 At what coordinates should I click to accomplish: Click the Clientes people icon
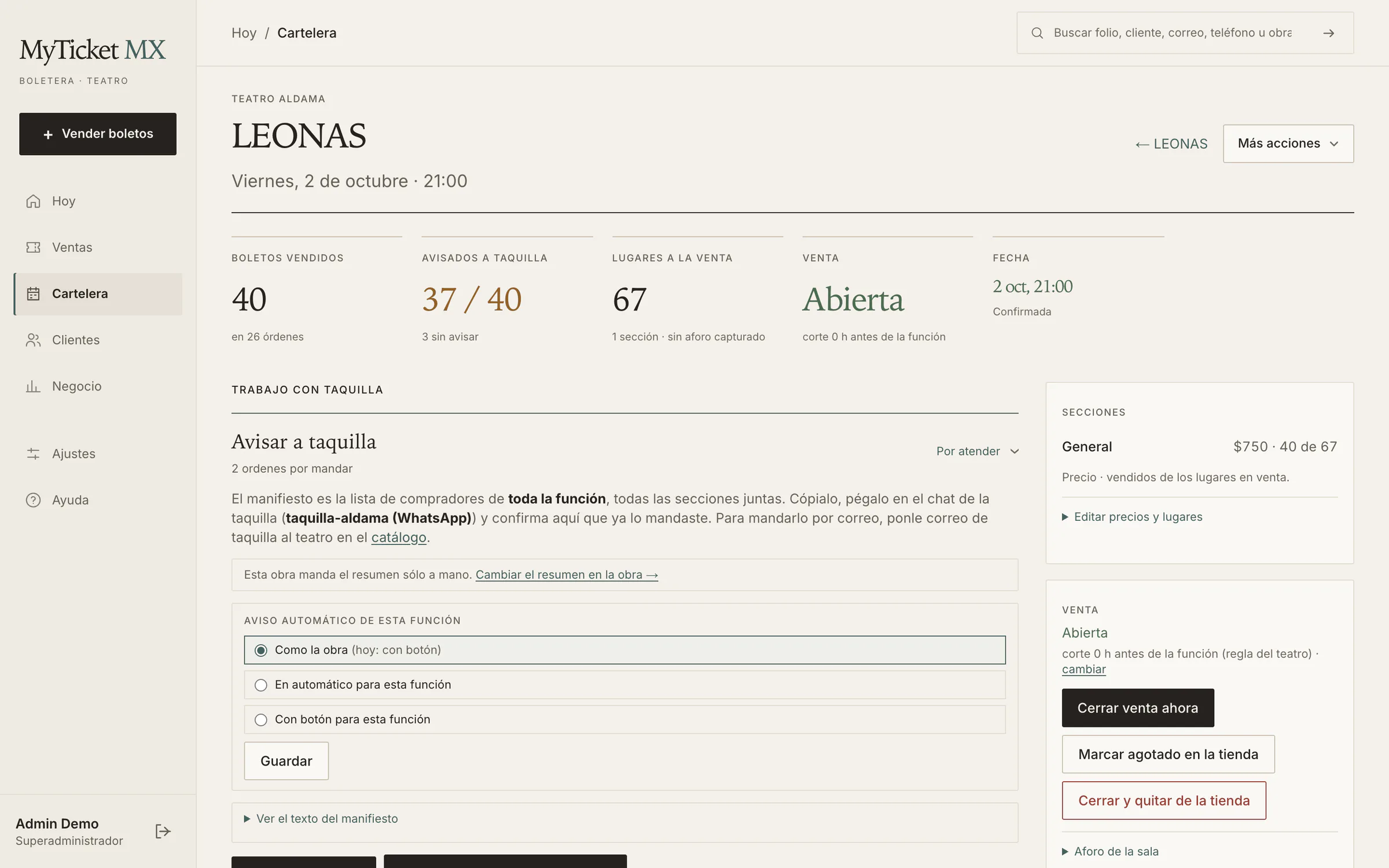pyautogui.click(x=33, y=340)
